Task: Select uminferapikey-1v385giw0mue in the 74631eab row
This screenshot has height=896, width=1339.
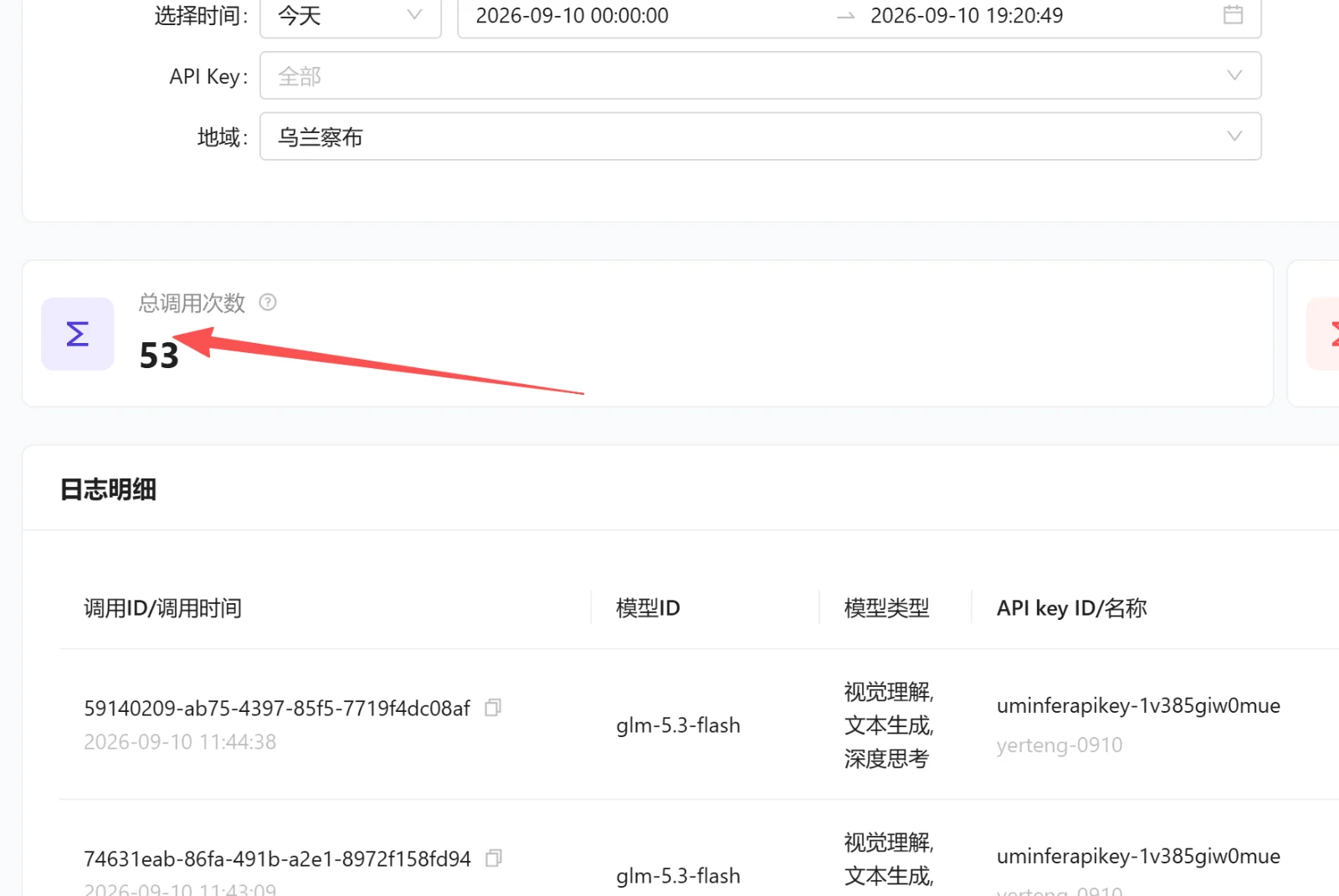Action: click(x=1138, y=857)
